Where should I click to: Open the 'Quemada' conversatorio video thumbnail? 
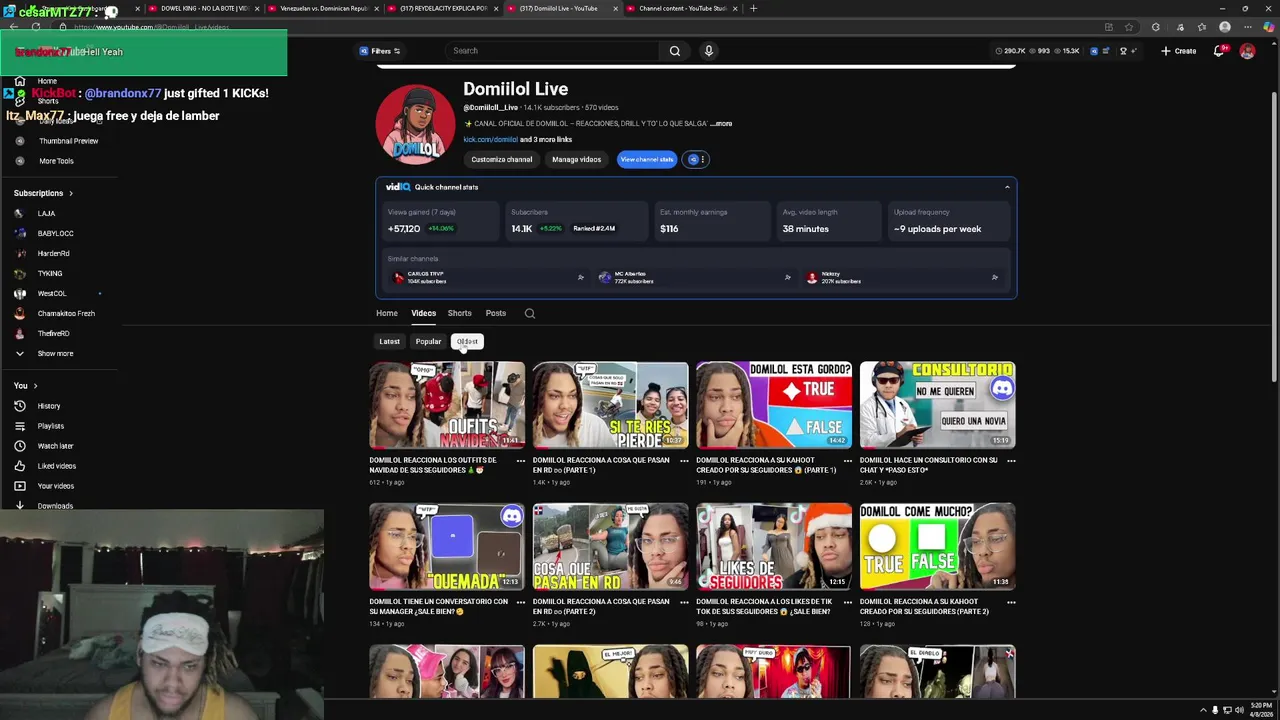447,546
